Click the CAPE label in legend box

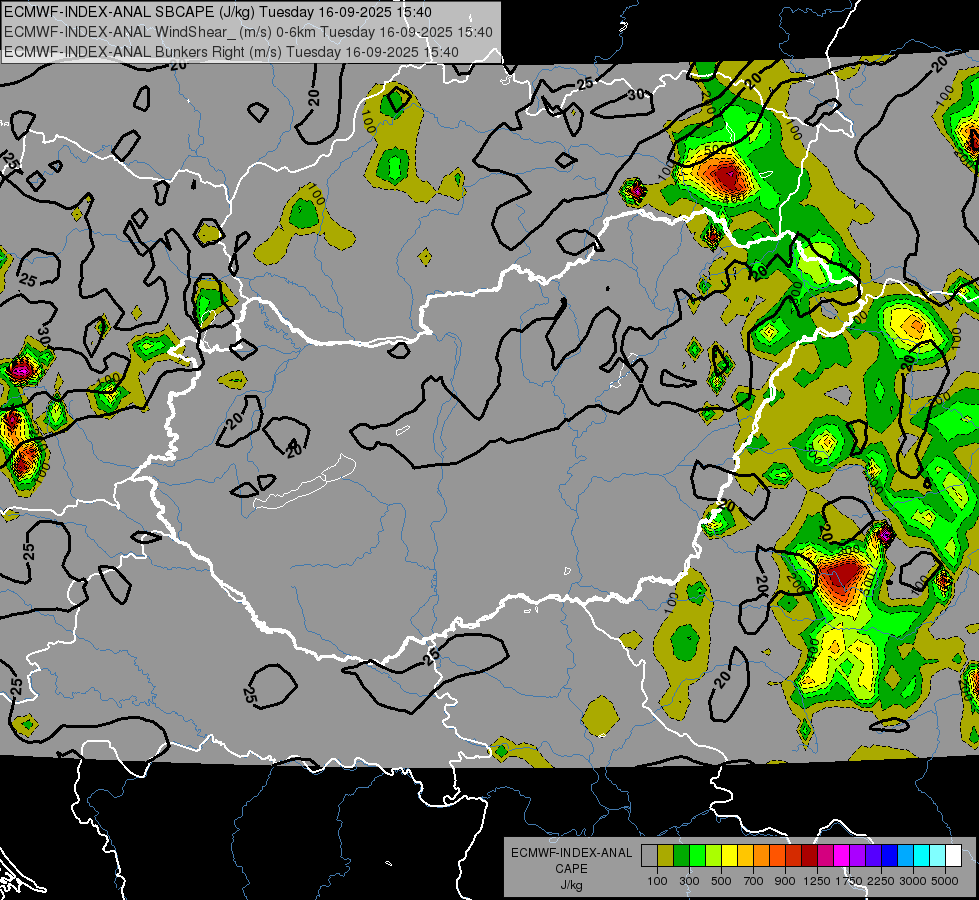point(571,869)
